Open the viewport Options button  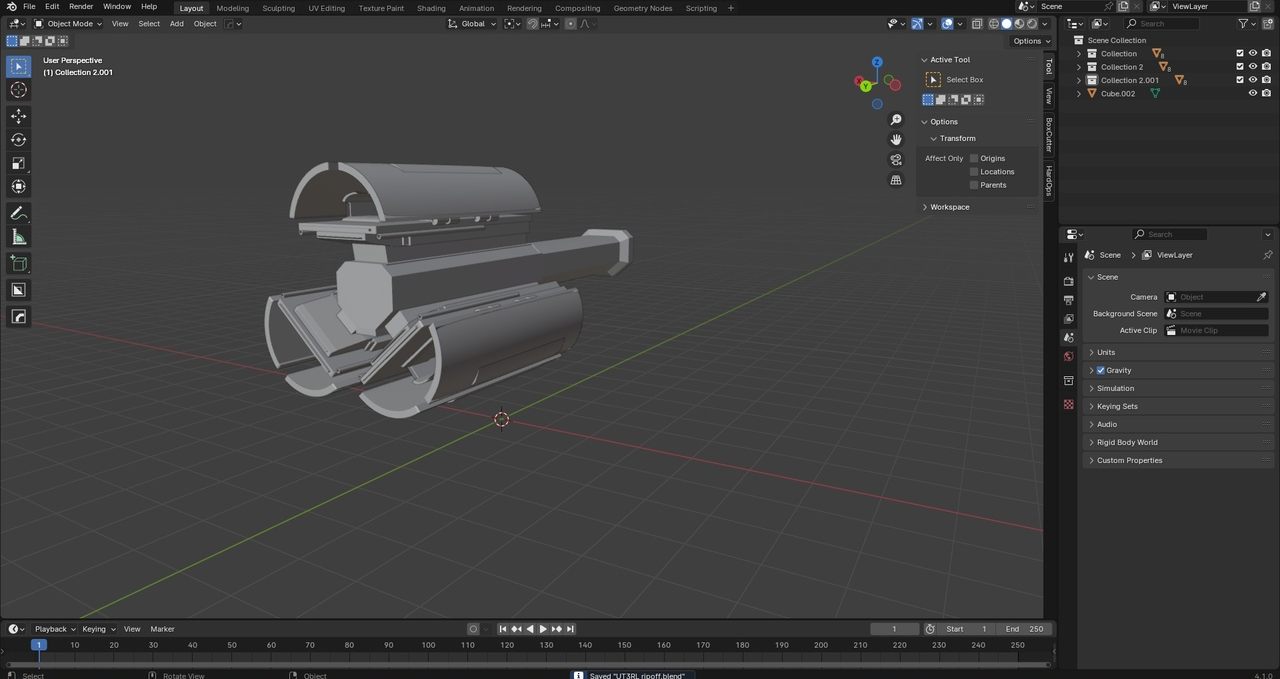point(1031,41)
